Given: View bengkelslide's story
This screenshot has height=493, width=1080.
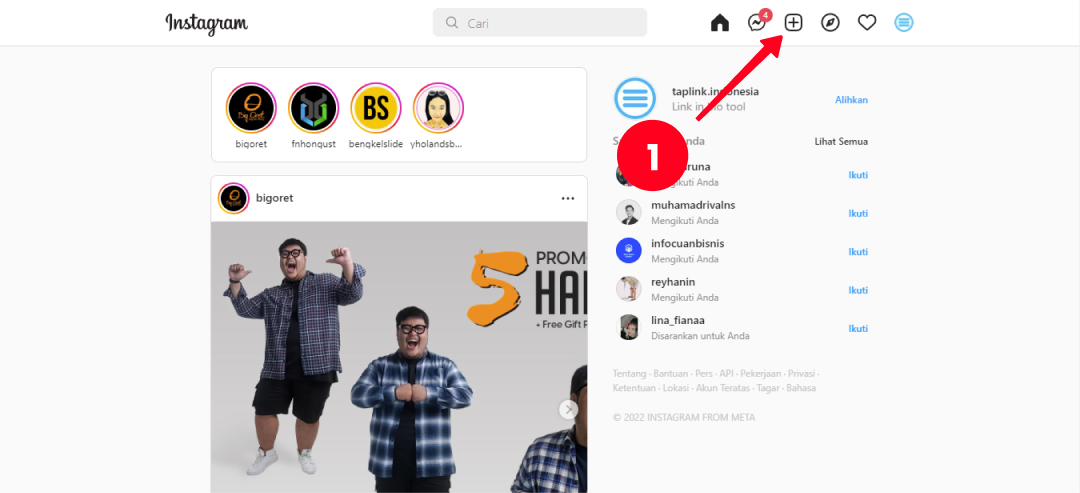Looking at the screenshot, I should [x=376, y=107].
